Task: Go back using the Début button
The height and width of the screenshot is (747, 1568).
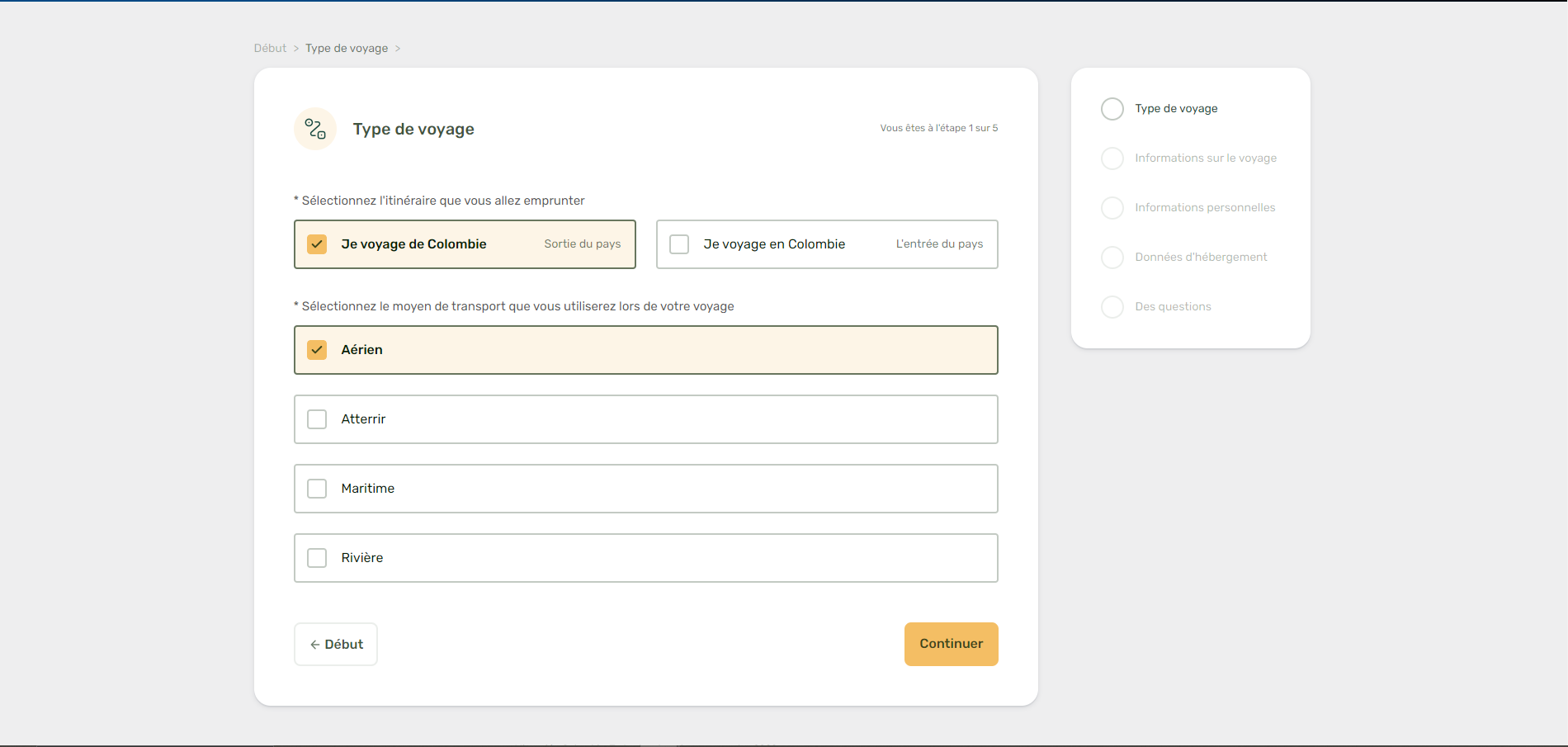Action: [336, 644]
